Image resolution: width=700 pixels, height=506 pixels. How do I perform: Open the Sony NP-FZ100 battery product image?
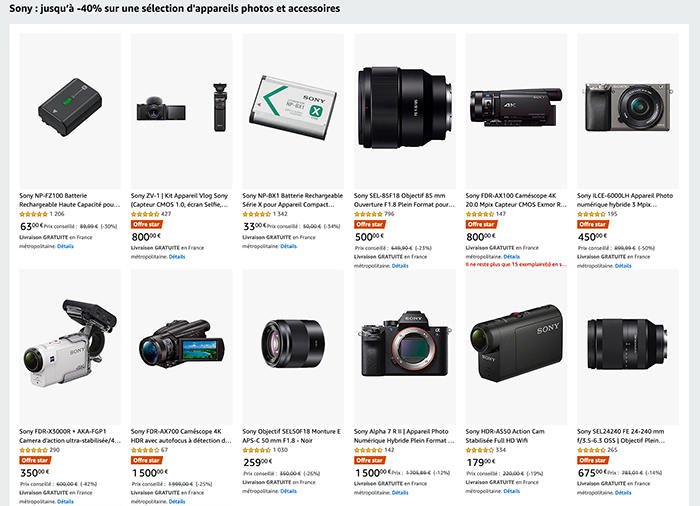click(x=70, y=111)
